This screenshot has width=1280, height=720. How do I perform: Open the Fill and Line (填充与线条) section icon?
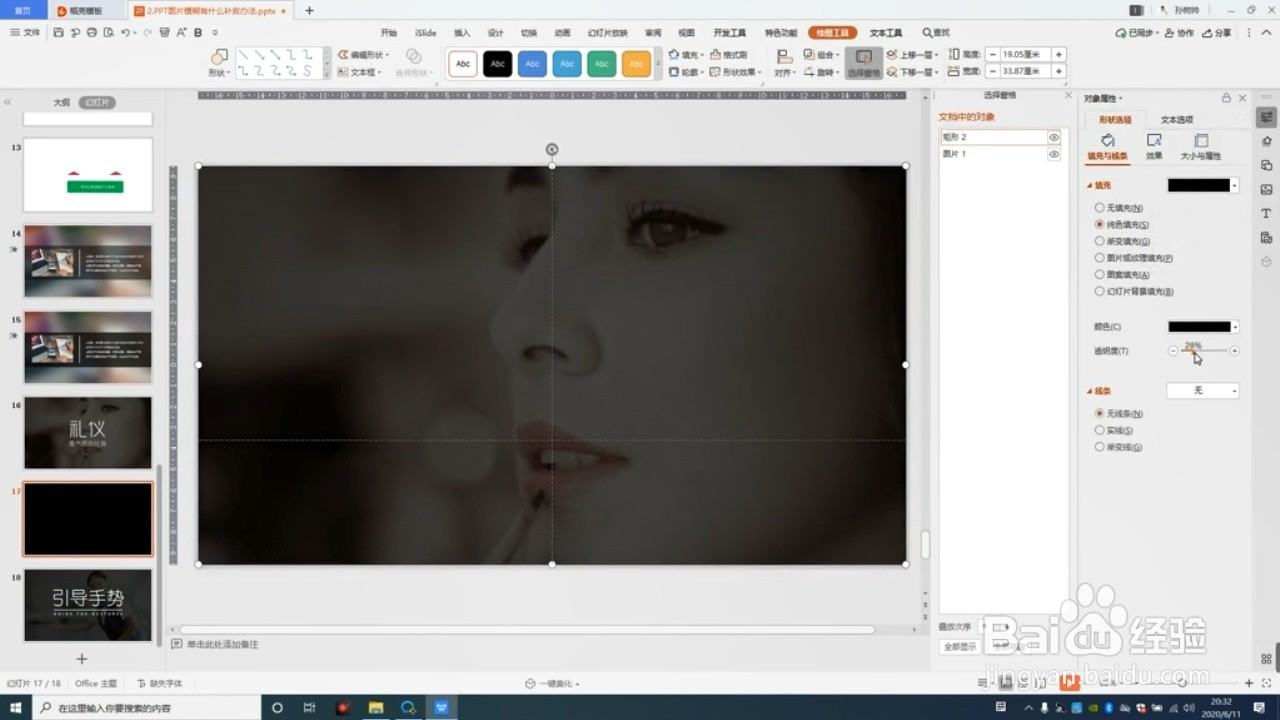click(x=1108, y=141)
